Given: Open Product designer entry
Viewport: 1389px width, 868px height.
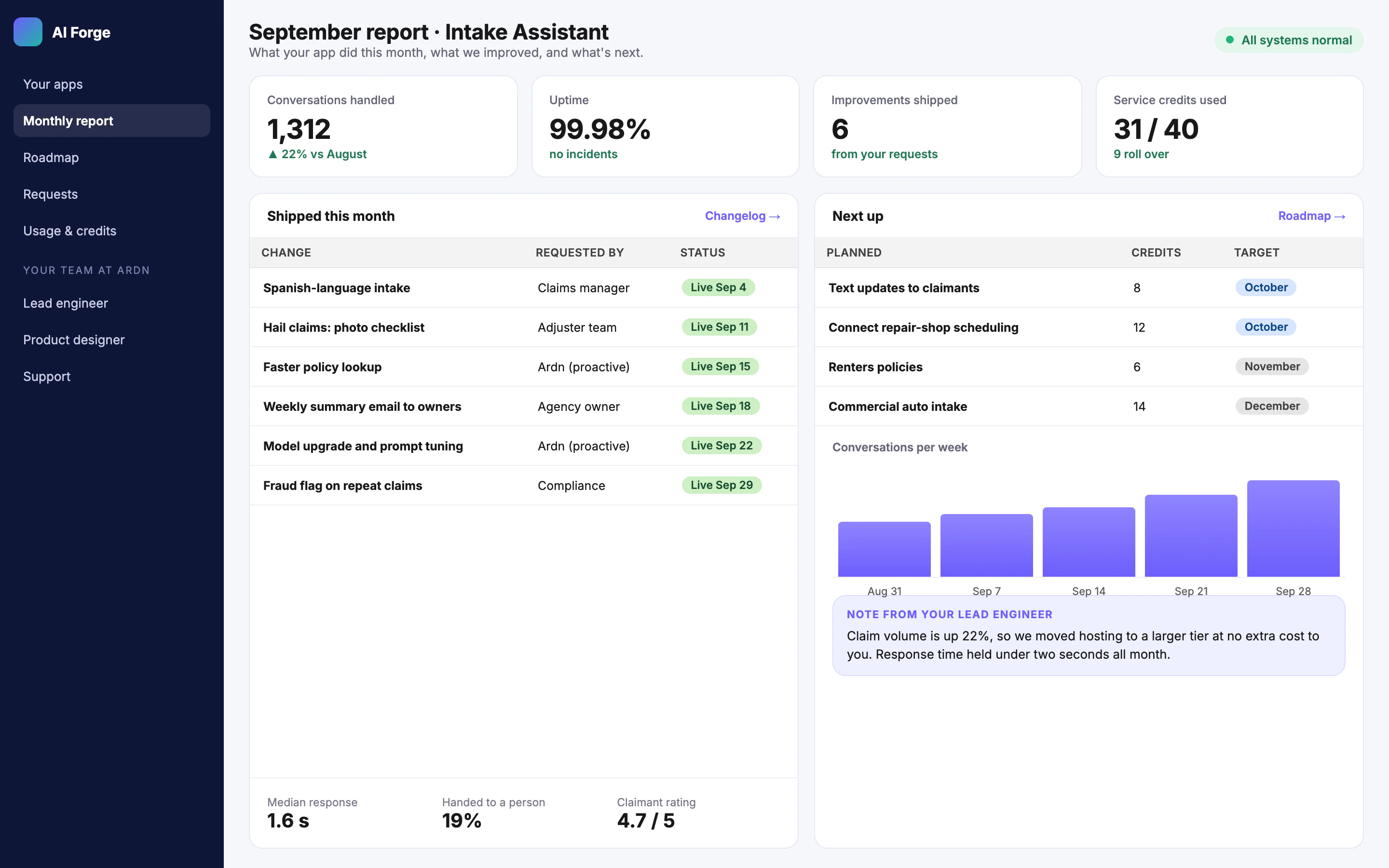Looking at the screenshot, I should tap(111, 340).
